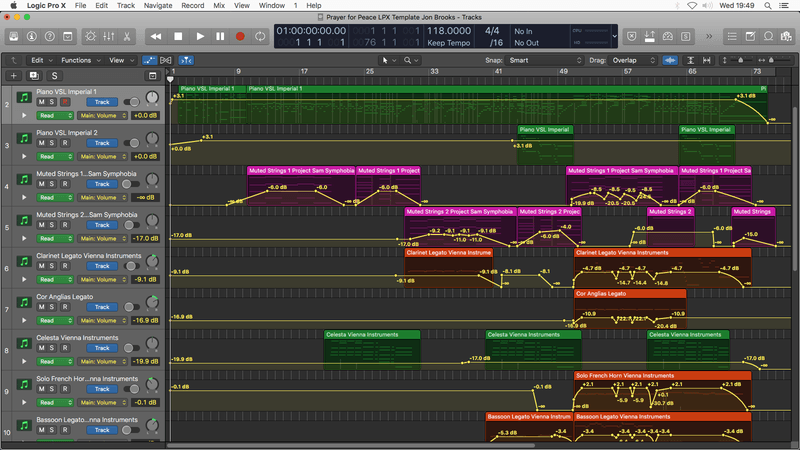Open the Track menu
The image size is (800, 450).
pos(126,5)
